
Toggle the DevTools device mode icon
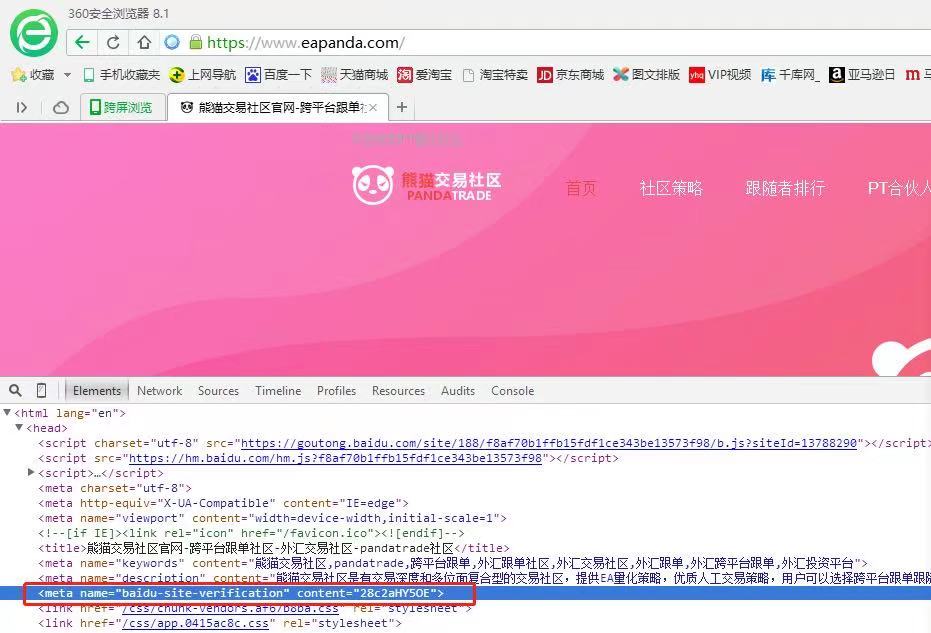[x=41, y=391]
